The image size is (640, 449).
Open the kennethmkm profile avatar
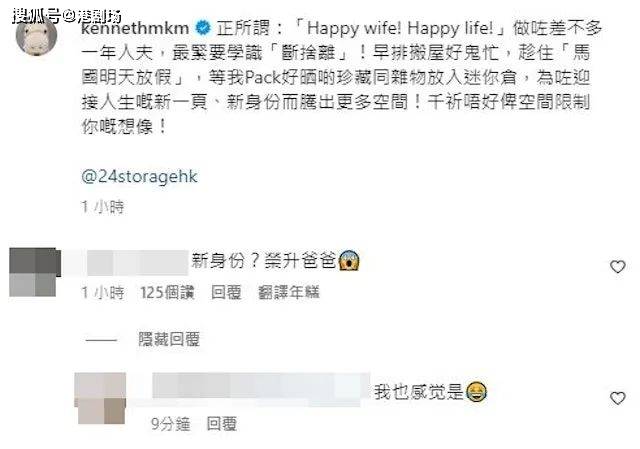click(x=36, y=36)
